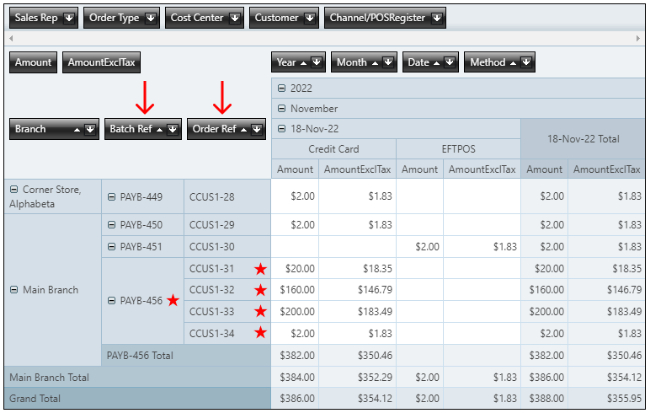Image resolution: width=650 pixels, height=413 pixels.
Task: Click the Branch field filter icon
Action: tap(90, 129)
